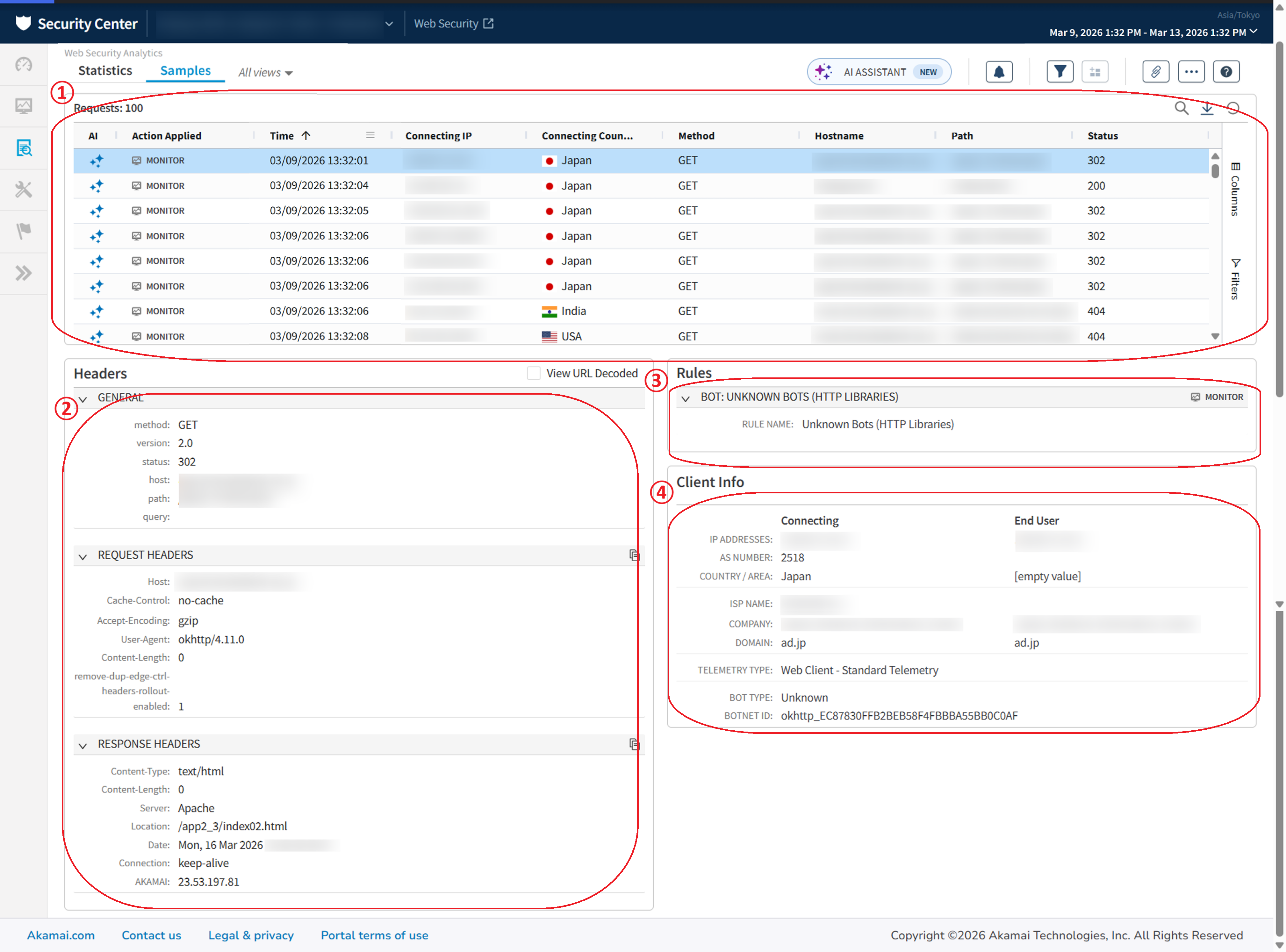The height and width of the screenshot is (952, 1286).
Task: Switch to the Statistics tab
Action: click(105, 71)
